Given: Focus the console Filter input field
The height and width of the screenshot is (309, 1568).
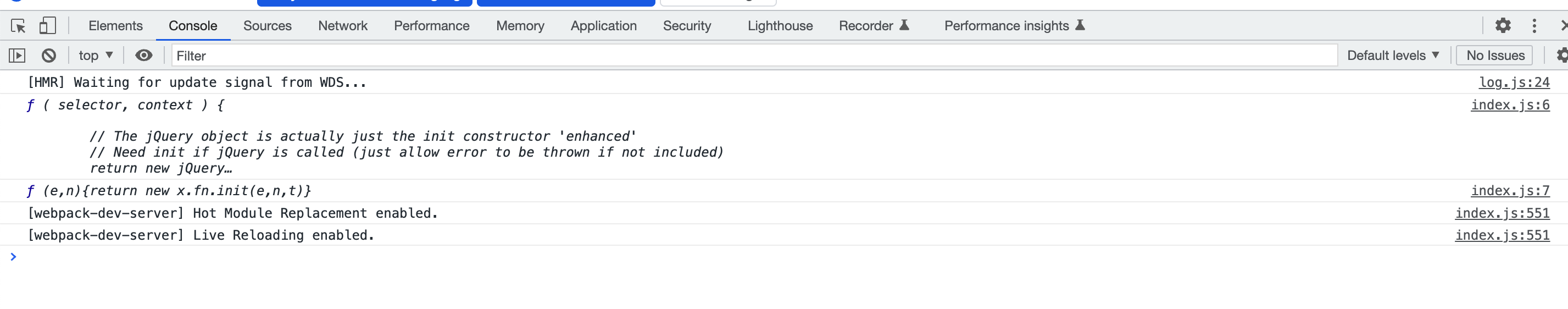Looking at the screenshot, I should (x=754, y=56).
